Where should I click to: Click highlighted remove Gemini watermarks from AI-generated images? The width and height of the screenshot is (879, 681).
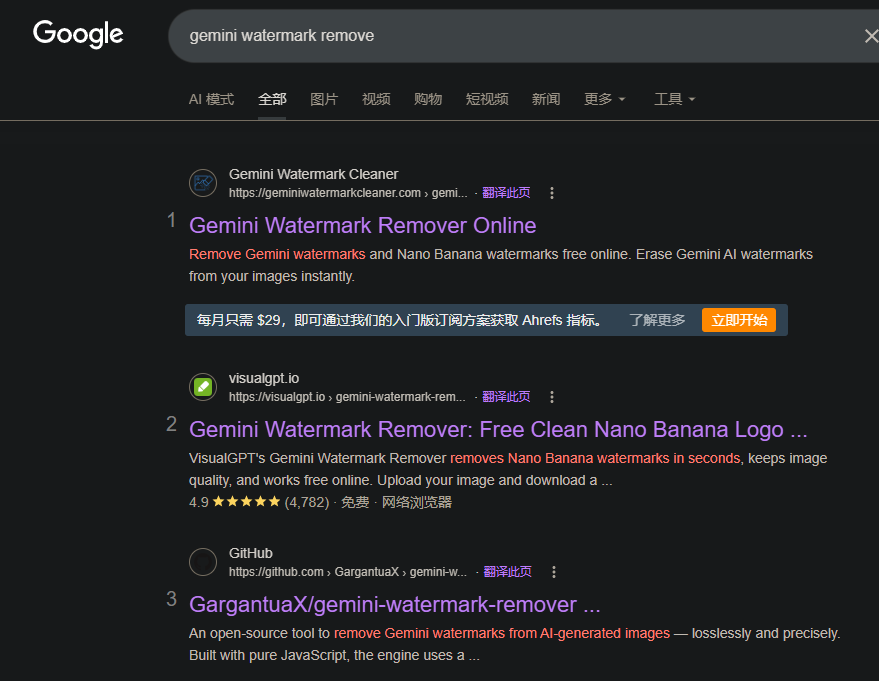[x=502, y=633]
